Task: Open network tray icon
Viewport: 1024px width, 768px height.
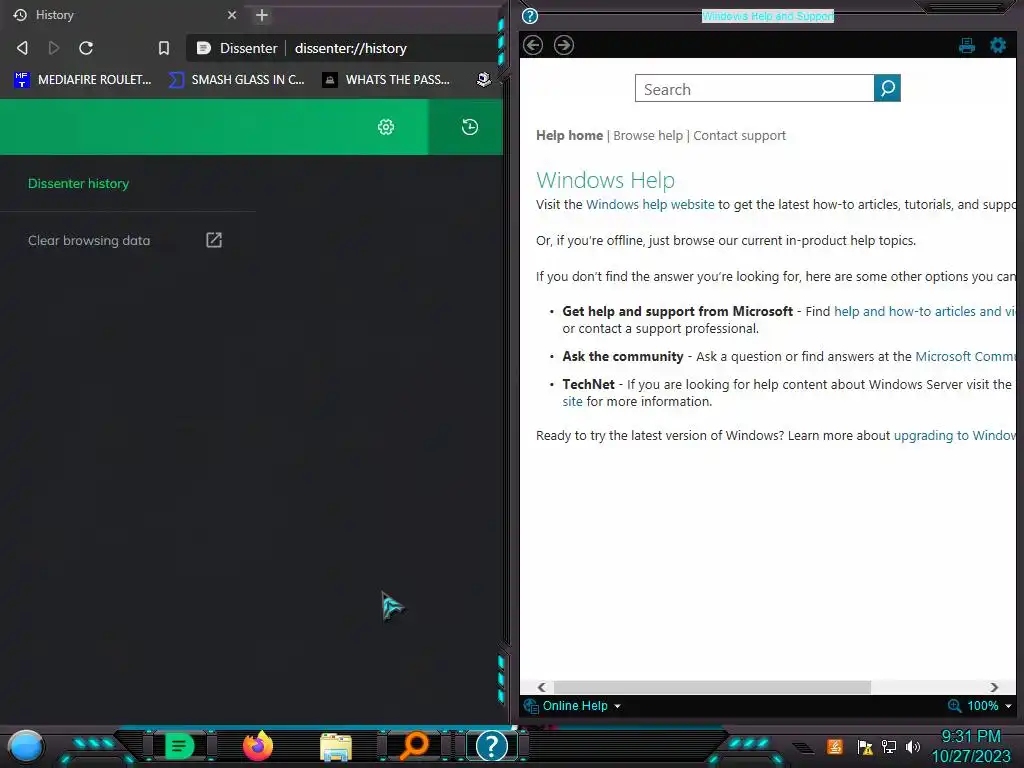Action: (889, 746)
